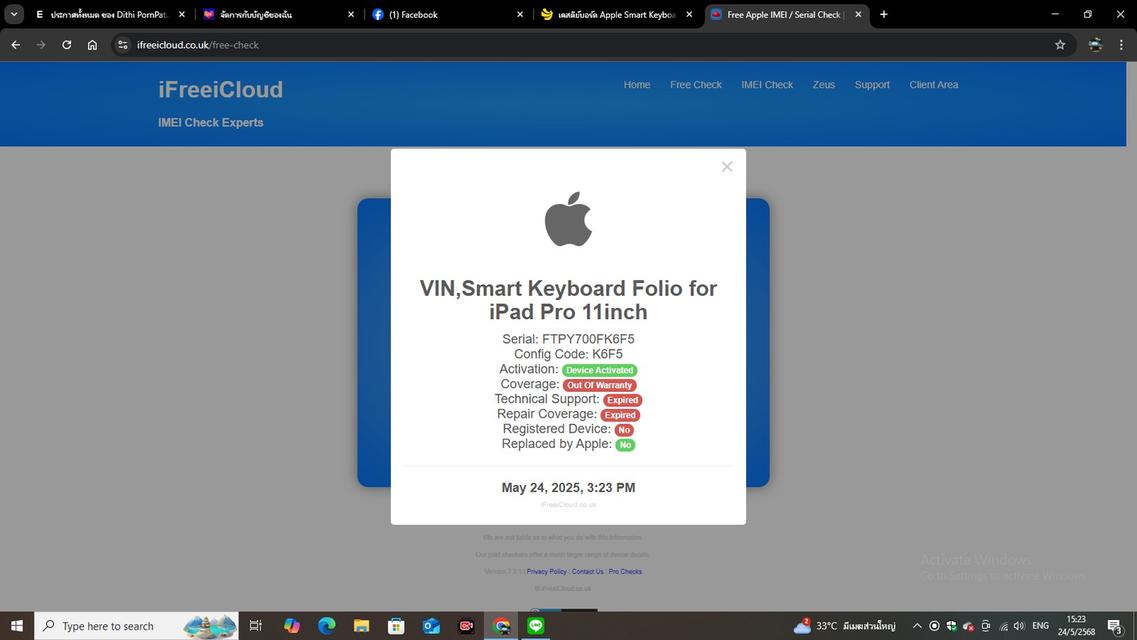Viewport: 1137px width, 640px height.
Task: Open new browser tab
Action: pos(883,14)
